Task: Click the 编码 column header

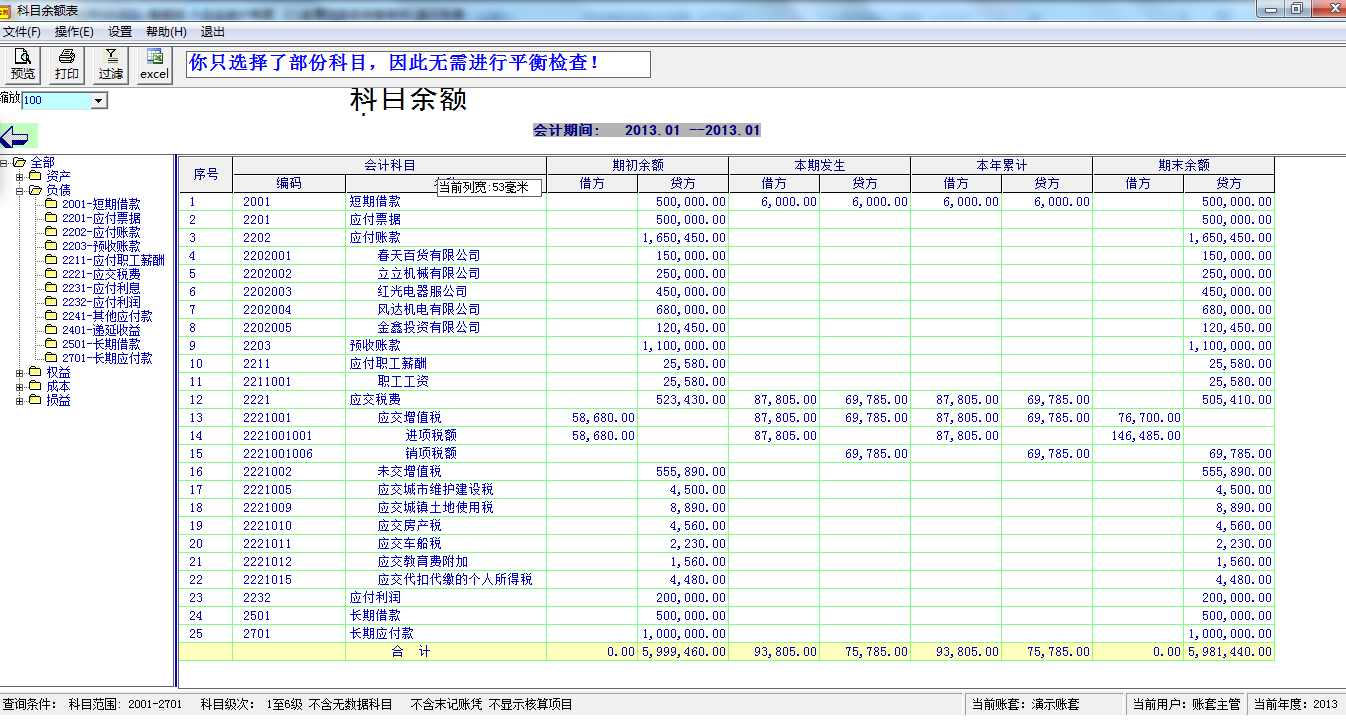Action: pos(289,184)
